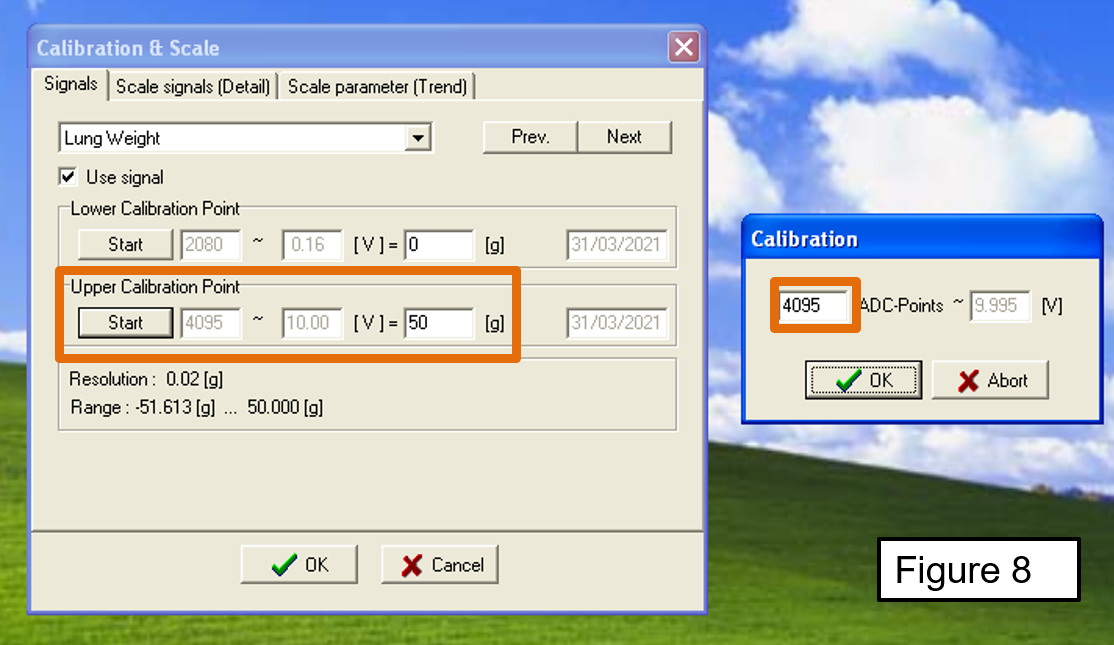The image size is (1114, 645).
Task: Toggle the Use signal checkbox
Action: coord(68,177)
